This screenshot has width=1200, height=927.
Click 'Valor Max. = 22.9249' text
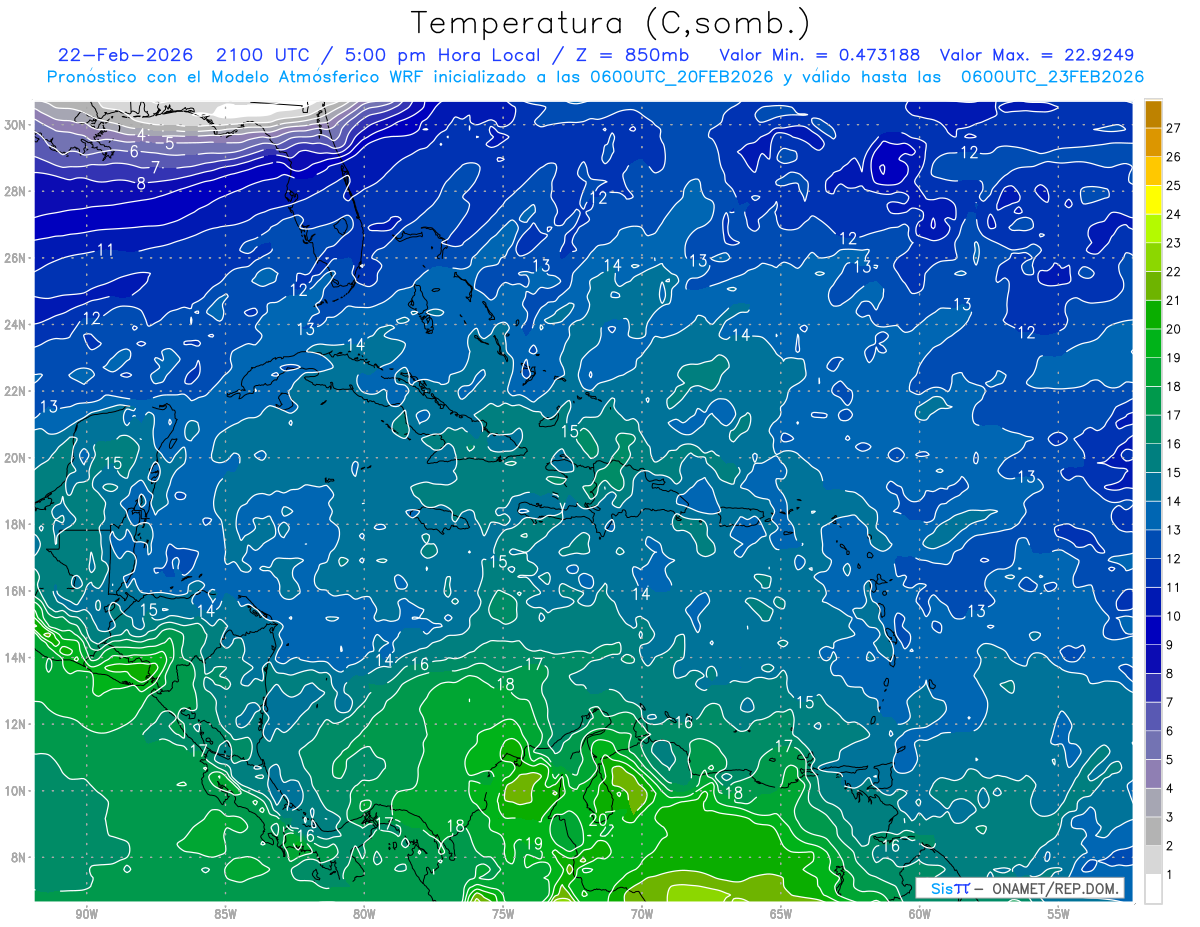(1036, 55)
